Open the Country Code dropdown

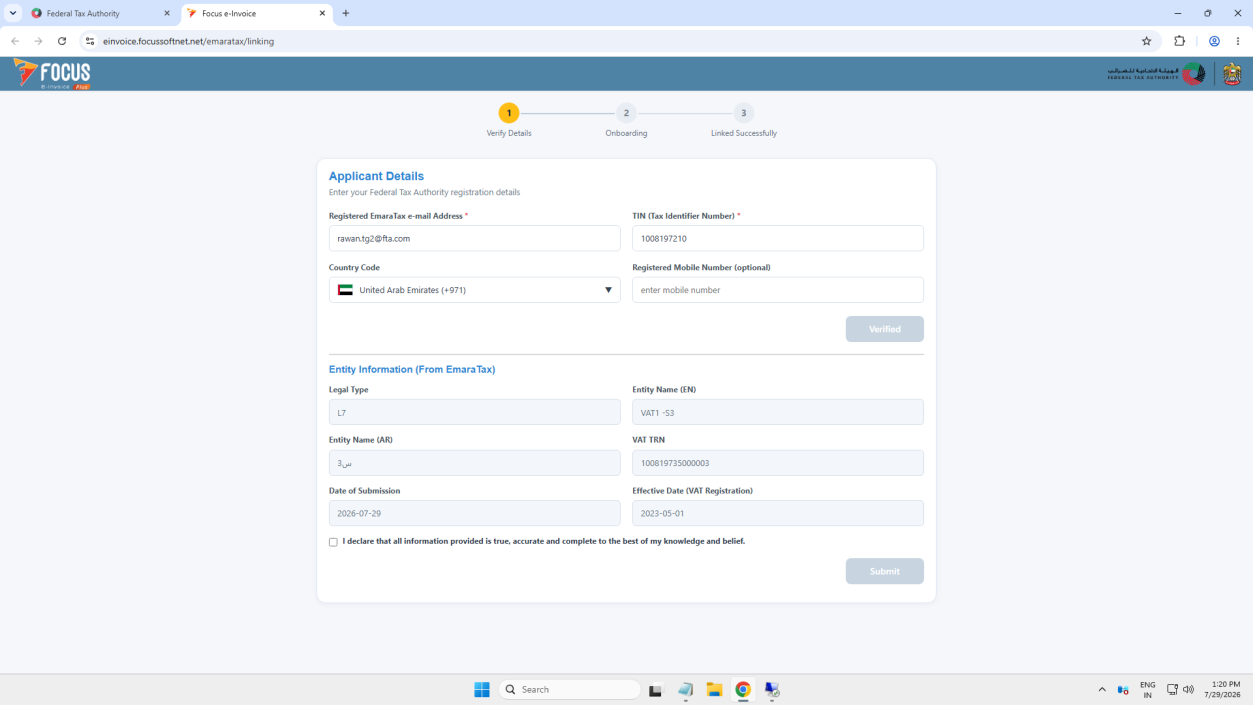(x=474, y=290)
